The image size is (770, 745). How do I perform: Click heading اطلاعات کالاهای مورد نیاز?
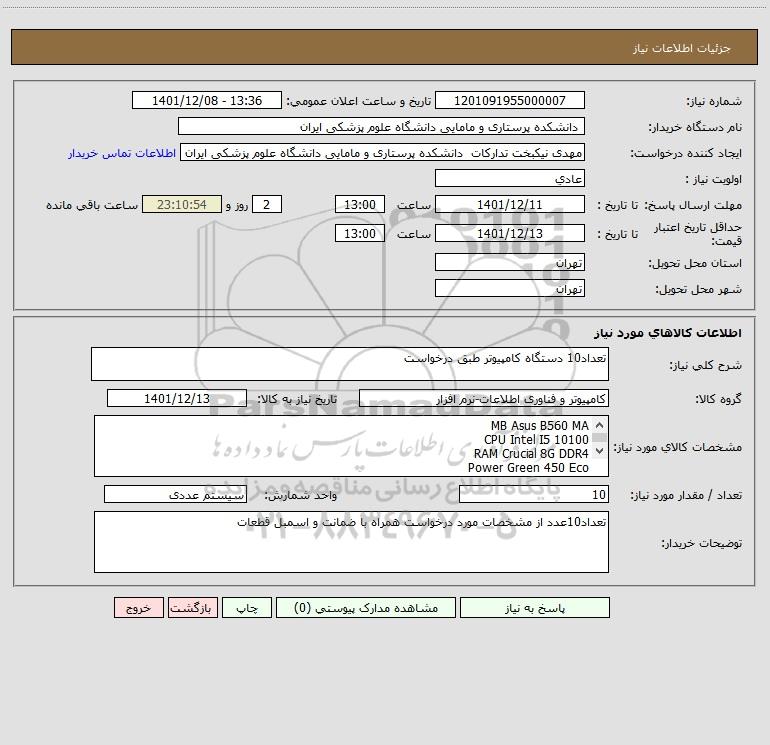(668, 333)
